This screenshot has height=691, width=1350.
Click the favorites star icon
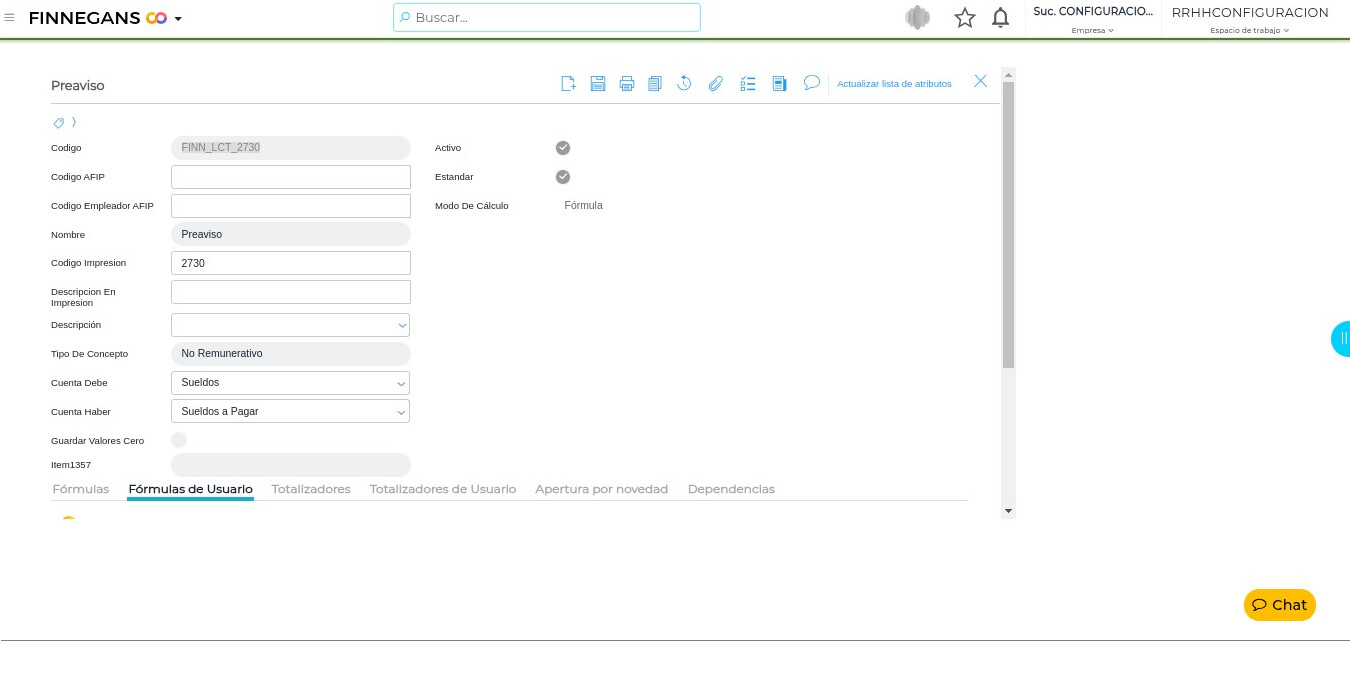tap(964, 18)
